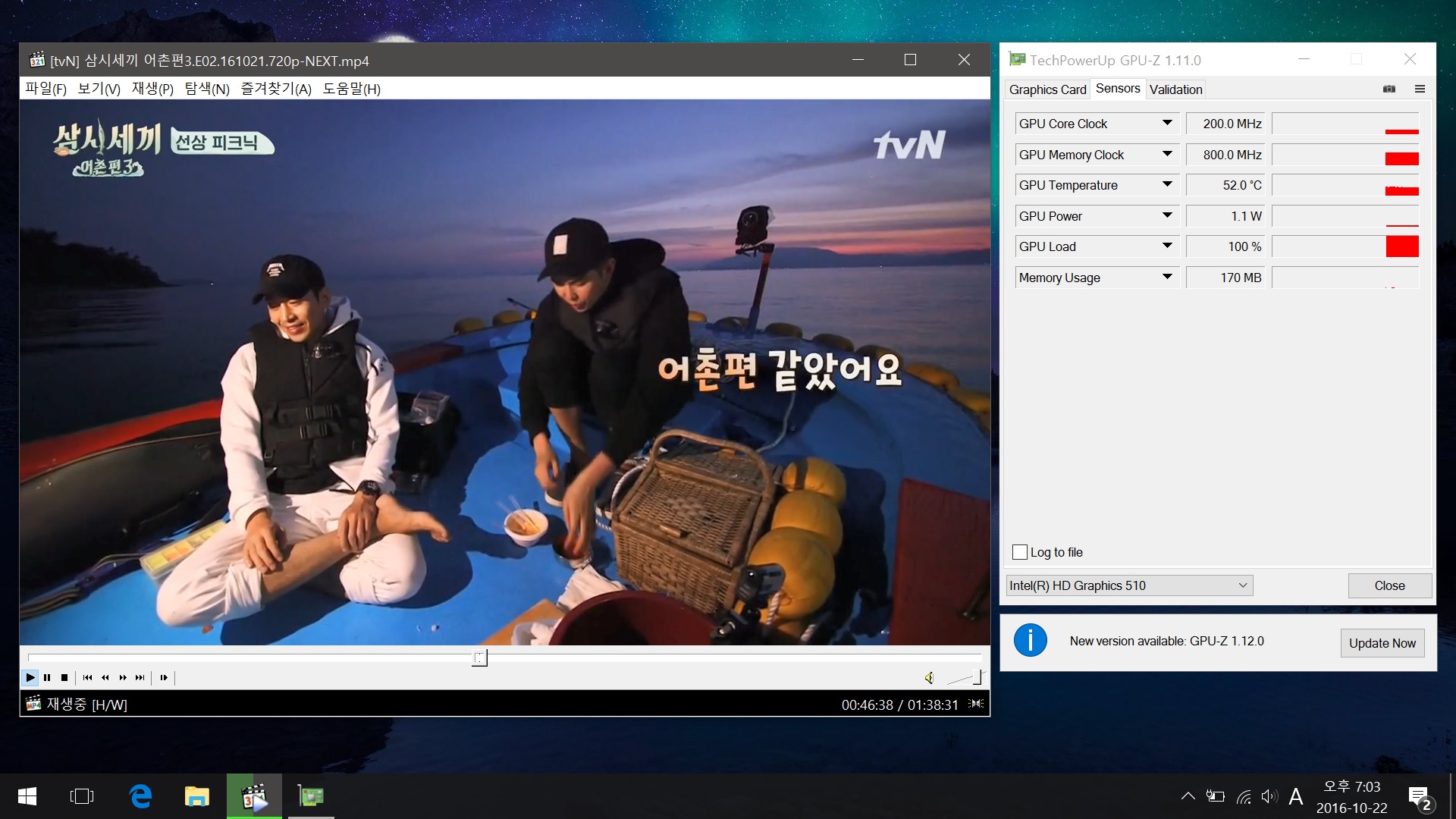This screenshot has width=1456, height=819.
Task: Expand the Memory Usage sensor dropdown
Action: point(1167,278)
